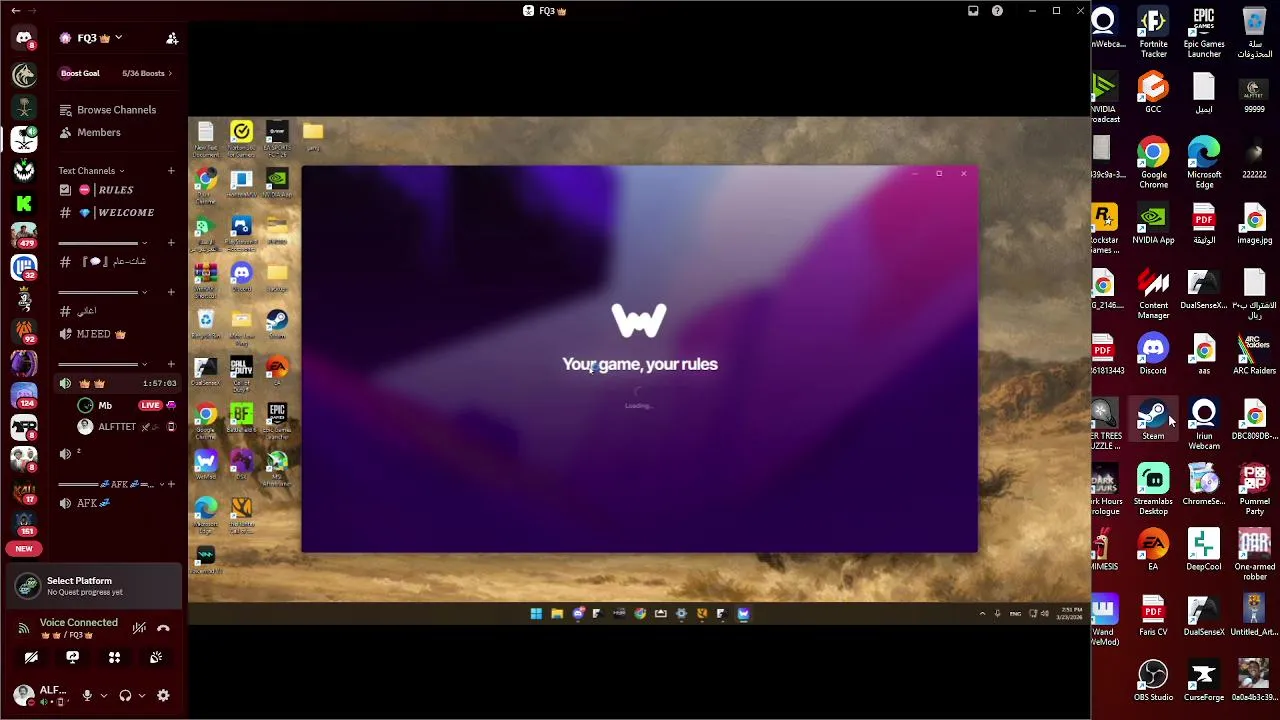Open Faris CV PDF file
Image resolution: width=1280 pixels, height=720 pixels.
[x=1153, y=616]
